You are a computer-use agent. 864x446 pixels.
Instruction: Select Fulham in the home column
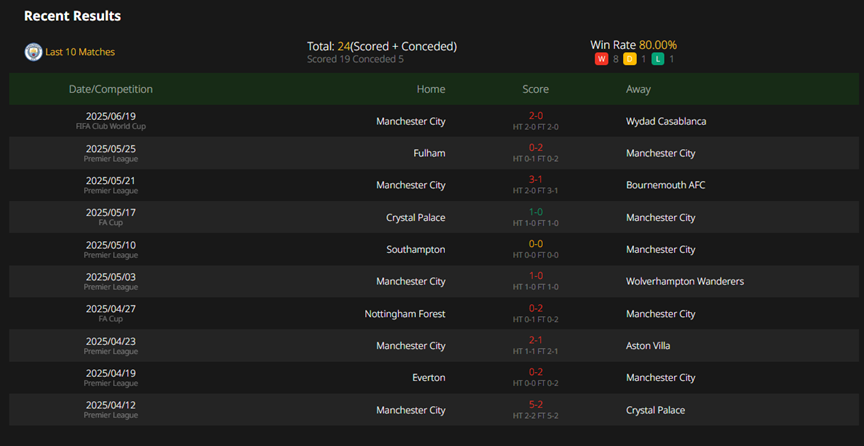(429, 153)
